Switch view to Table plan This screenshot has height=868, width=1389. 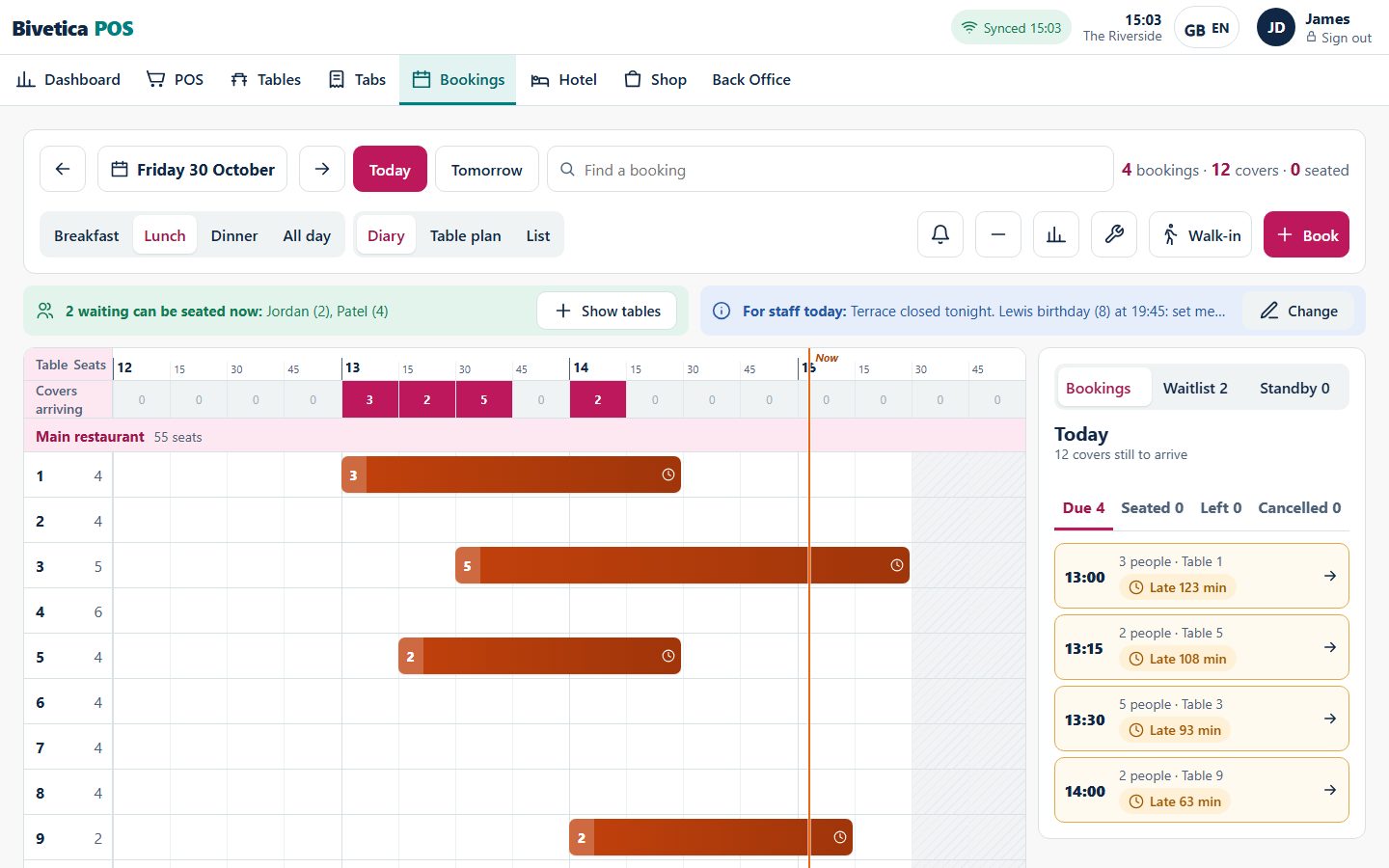pyautogui.click(x=466, y=235)
